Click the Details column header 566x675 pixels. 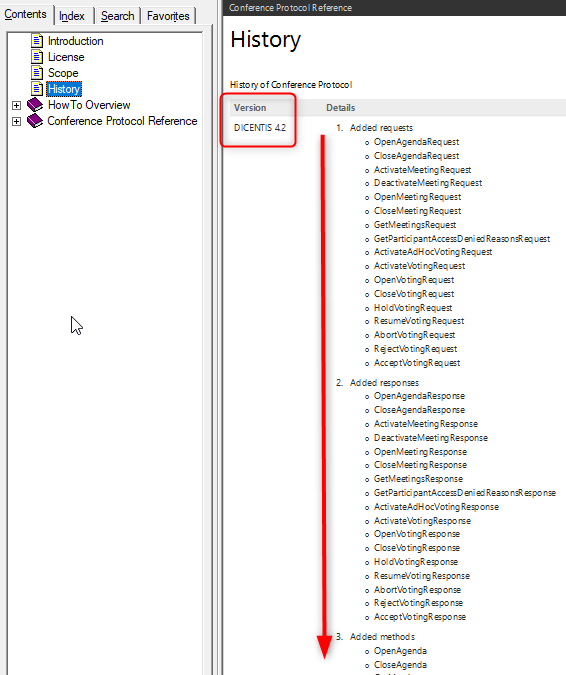pos(340,108)
